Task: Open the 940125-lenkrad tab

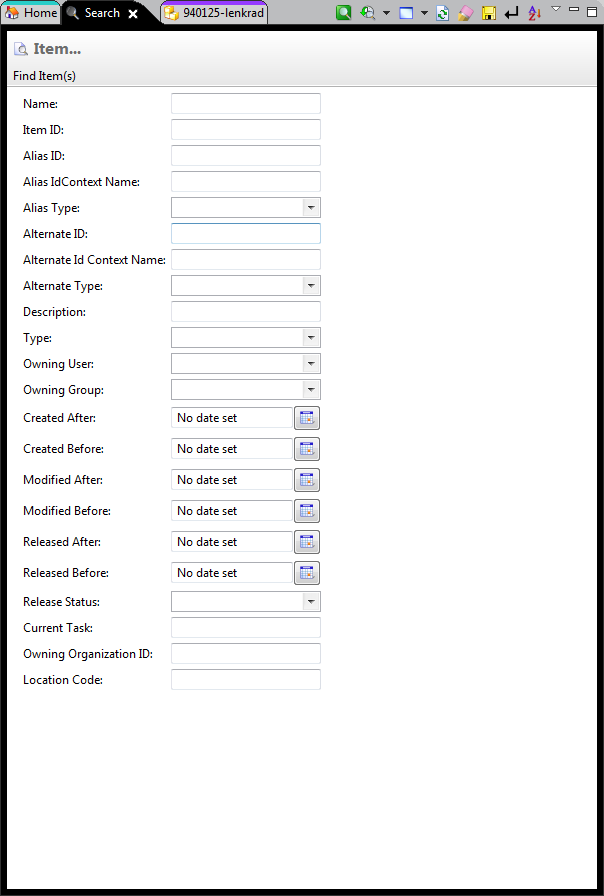Action: coord(214,13)
